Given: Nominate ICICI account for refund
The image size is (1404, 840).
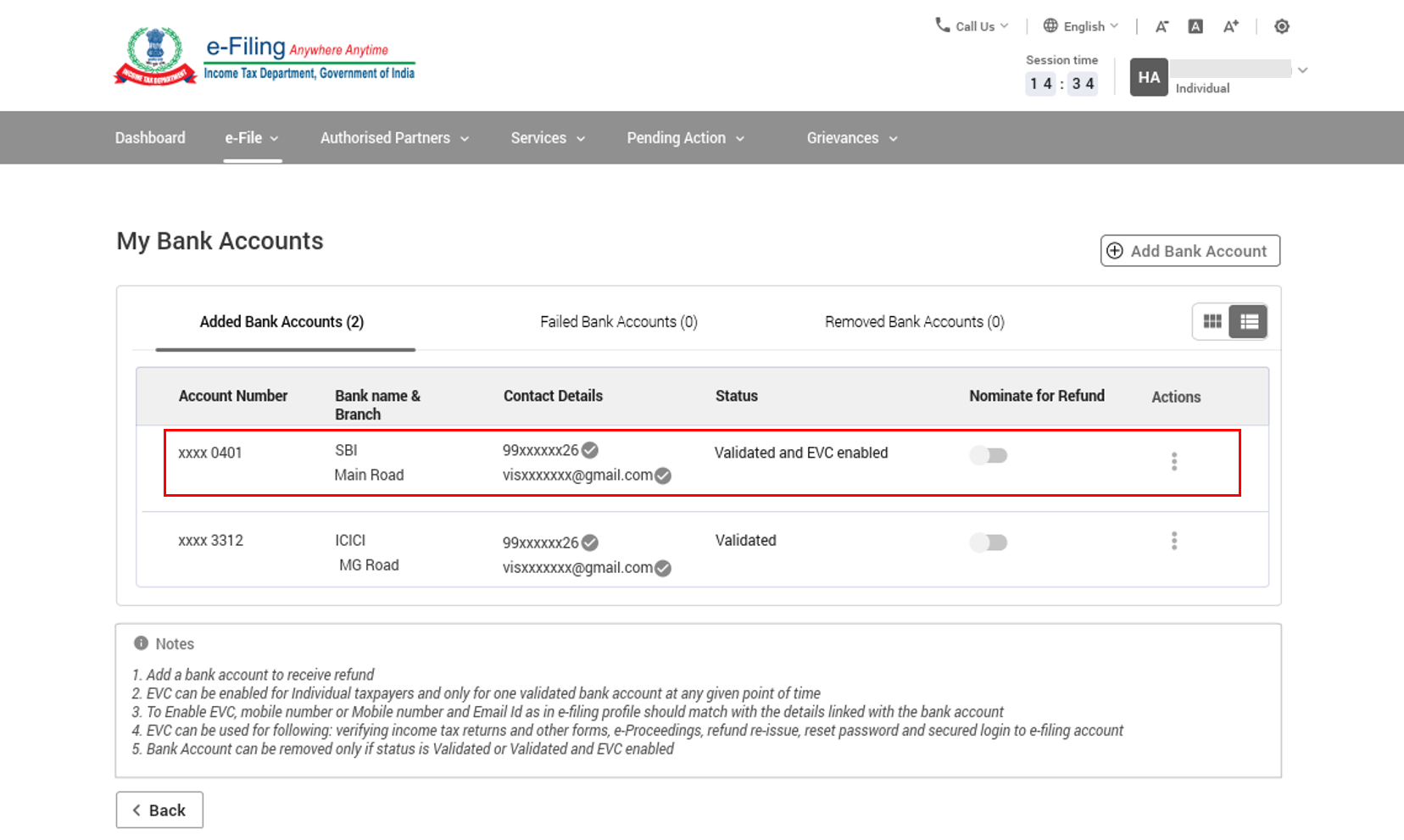Looking at the screenshot, I should [x=989, y=542].
